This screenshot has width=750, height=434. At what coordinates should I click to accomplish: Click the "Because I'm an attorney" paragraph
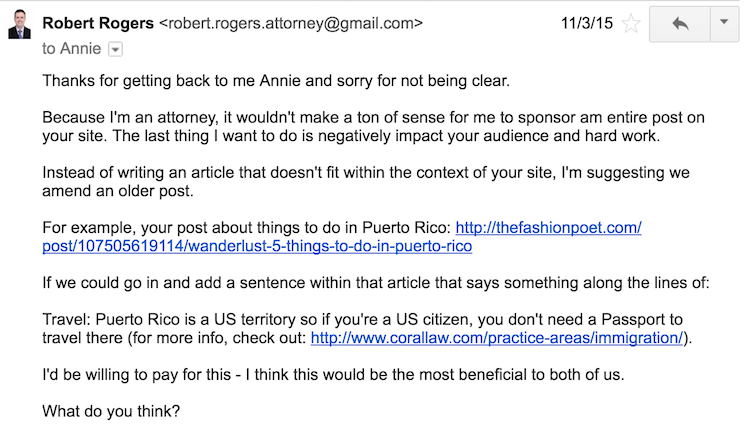tap(373, 126)
